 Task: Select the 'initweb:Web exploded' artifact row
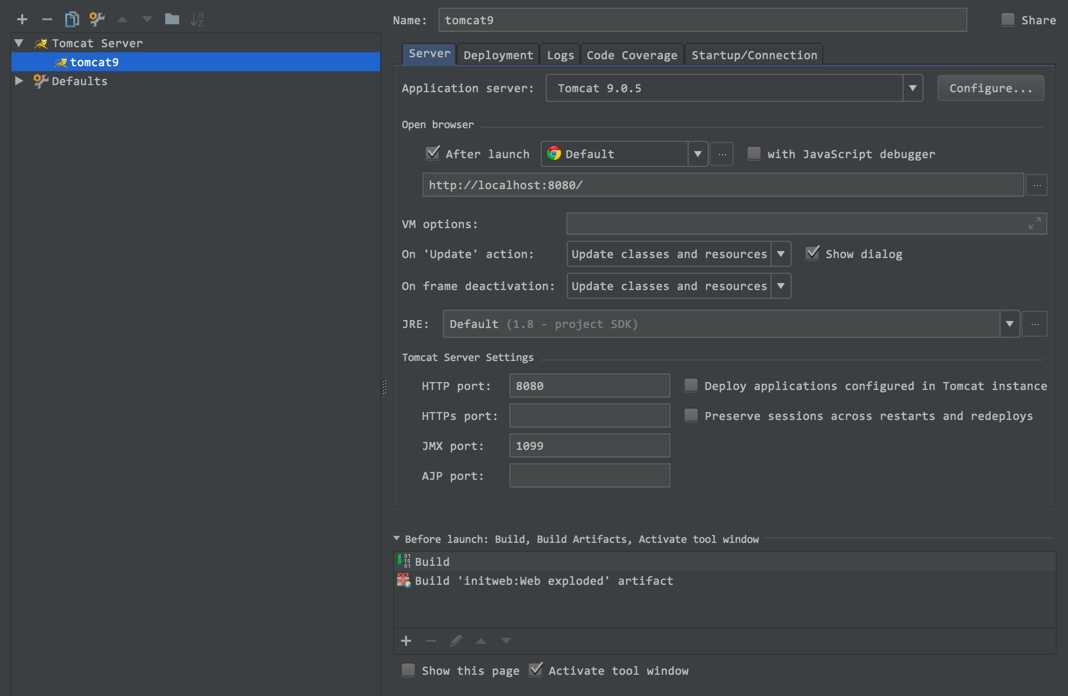coord(725,581)
